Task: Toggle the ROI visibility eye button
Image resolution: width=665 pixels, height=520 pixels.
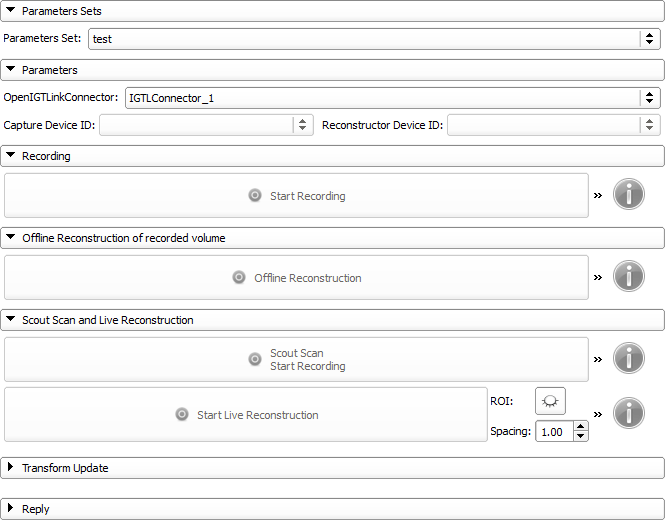Action: [550, 401]
